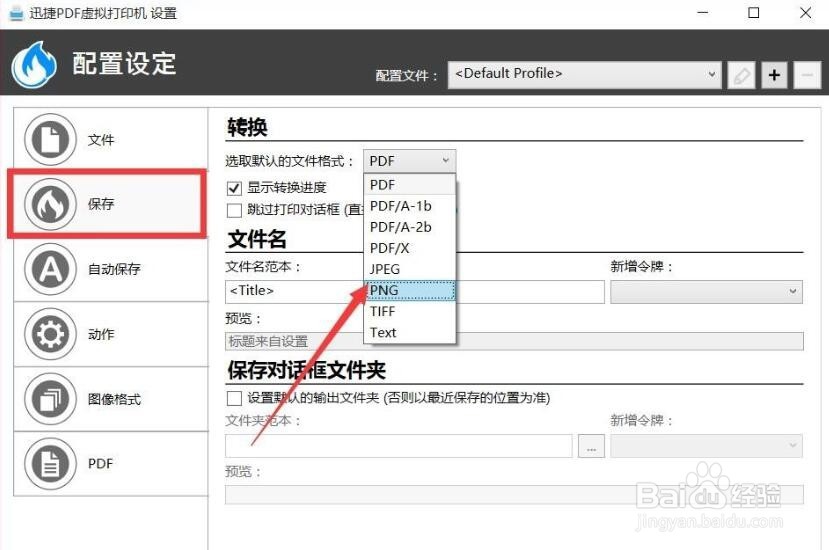Collapse the file format PDF combo box
Viewport: 829px width, 550px height.
[x=409, y=161]
